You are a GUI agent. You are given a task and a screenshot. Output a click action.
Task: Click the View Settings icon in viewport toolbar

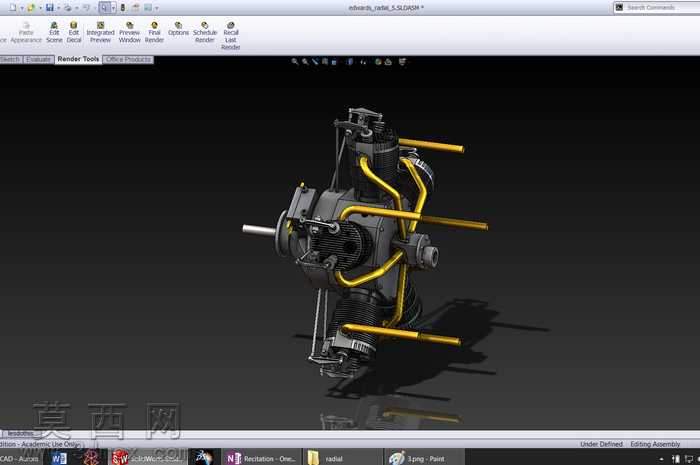click(402, 62)
